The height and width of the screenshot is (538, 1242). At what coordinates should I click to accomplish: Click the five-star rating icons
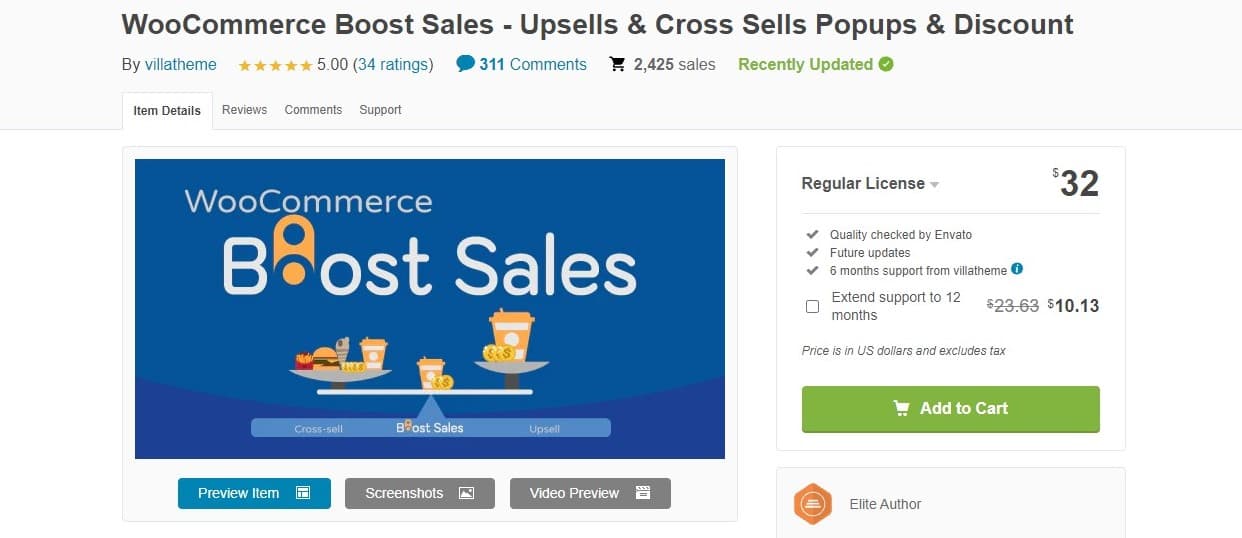pyautogui.click(x=275, y=65)
